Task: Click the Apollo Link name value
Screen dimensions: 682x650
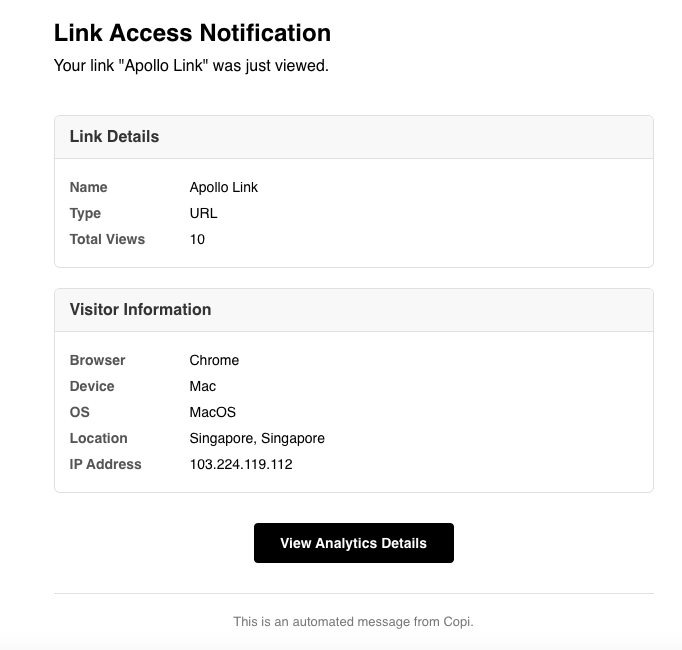Action: click(224, 187)
